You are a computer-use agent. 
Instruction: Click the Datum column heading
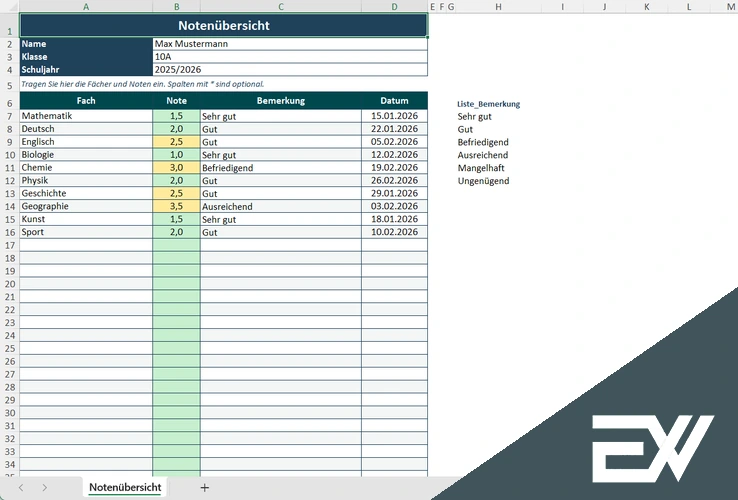point(394,101)
